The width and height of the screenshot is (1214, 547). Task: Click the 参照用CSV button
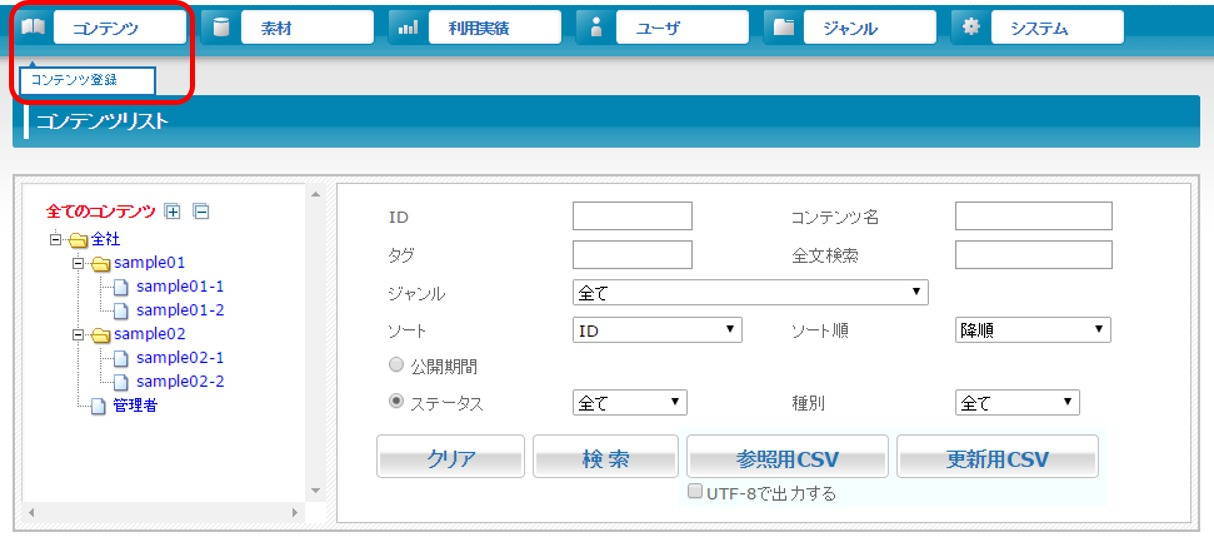[x=787, y=459]
